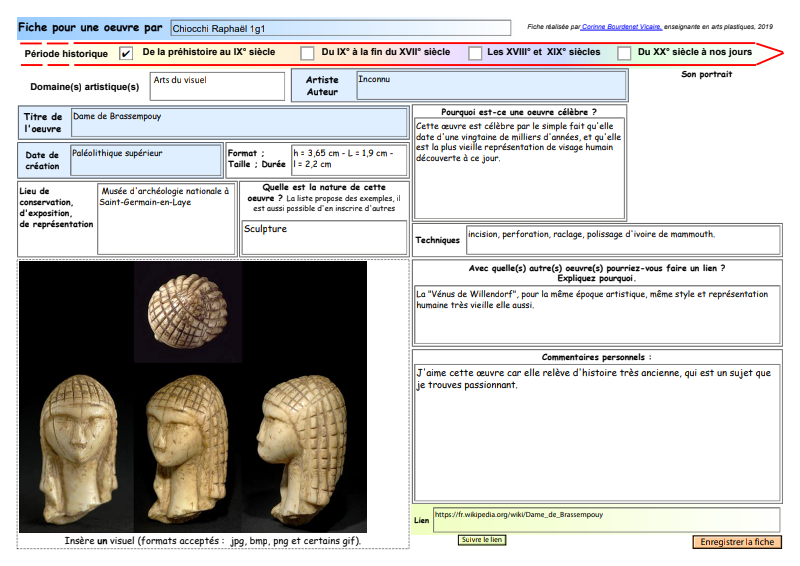The width and height of the screenshot is (800, 566).
Task: Click the Dame de Brassempouy sculpture image
Action: click(x=193, y=396)
